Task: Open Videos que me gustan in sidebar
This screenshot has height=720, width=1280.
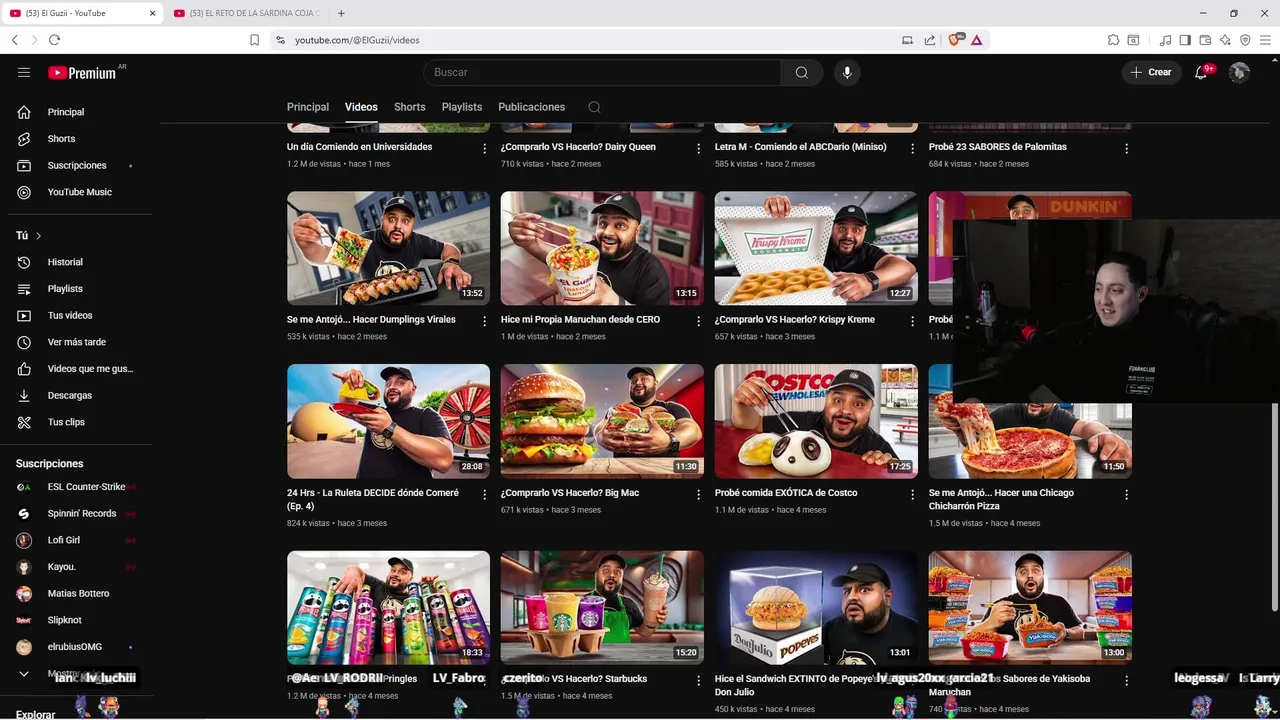Action: 80,369
